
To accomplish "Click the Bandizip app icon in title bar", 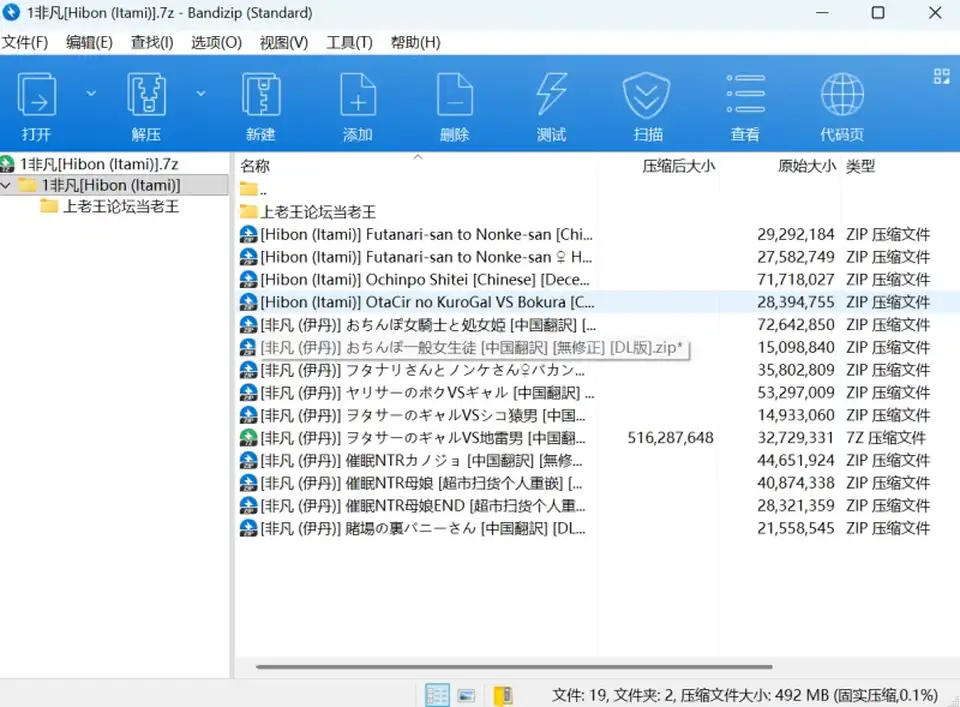I will point(10,12).
